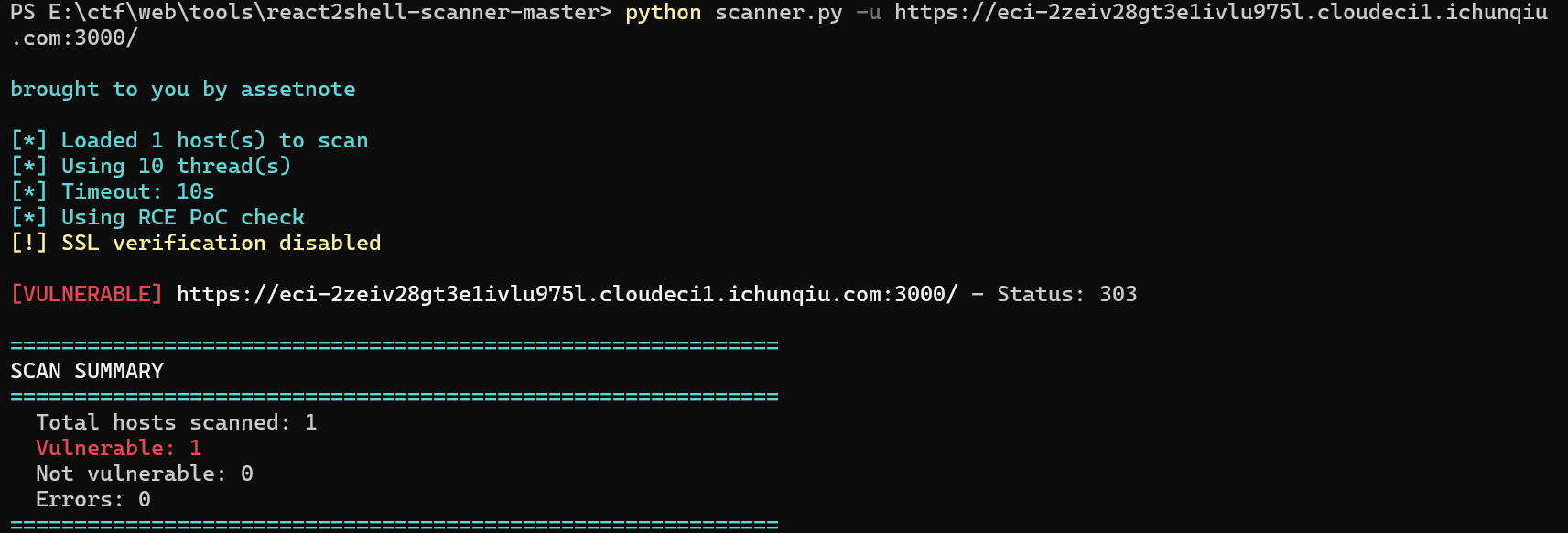Click the '.com:3000/' wrapped command text
Screen dimensions: 1568x533
coord(73,38)
